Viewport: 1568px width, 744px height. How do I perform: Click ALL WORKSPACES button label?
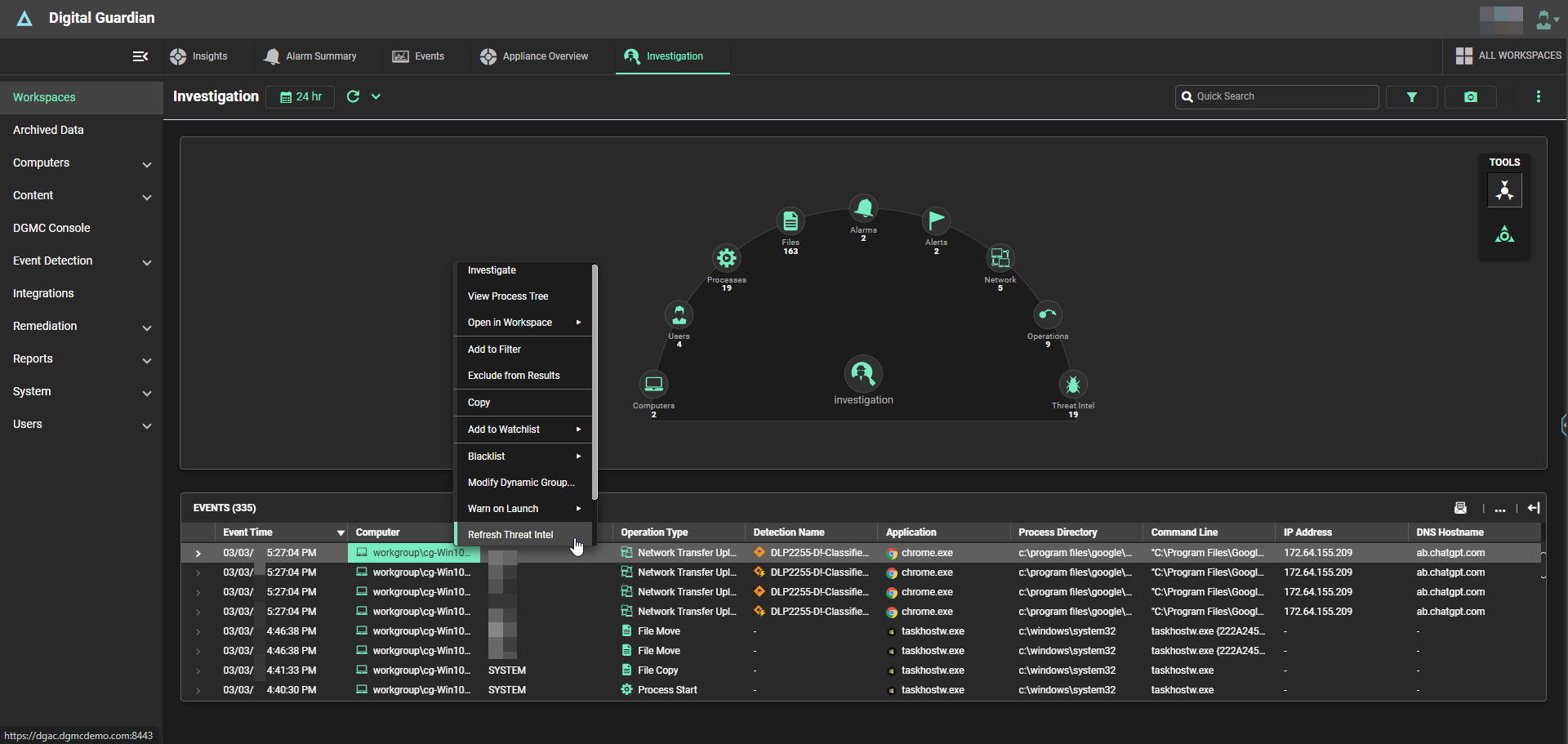tap(1520, 56)
